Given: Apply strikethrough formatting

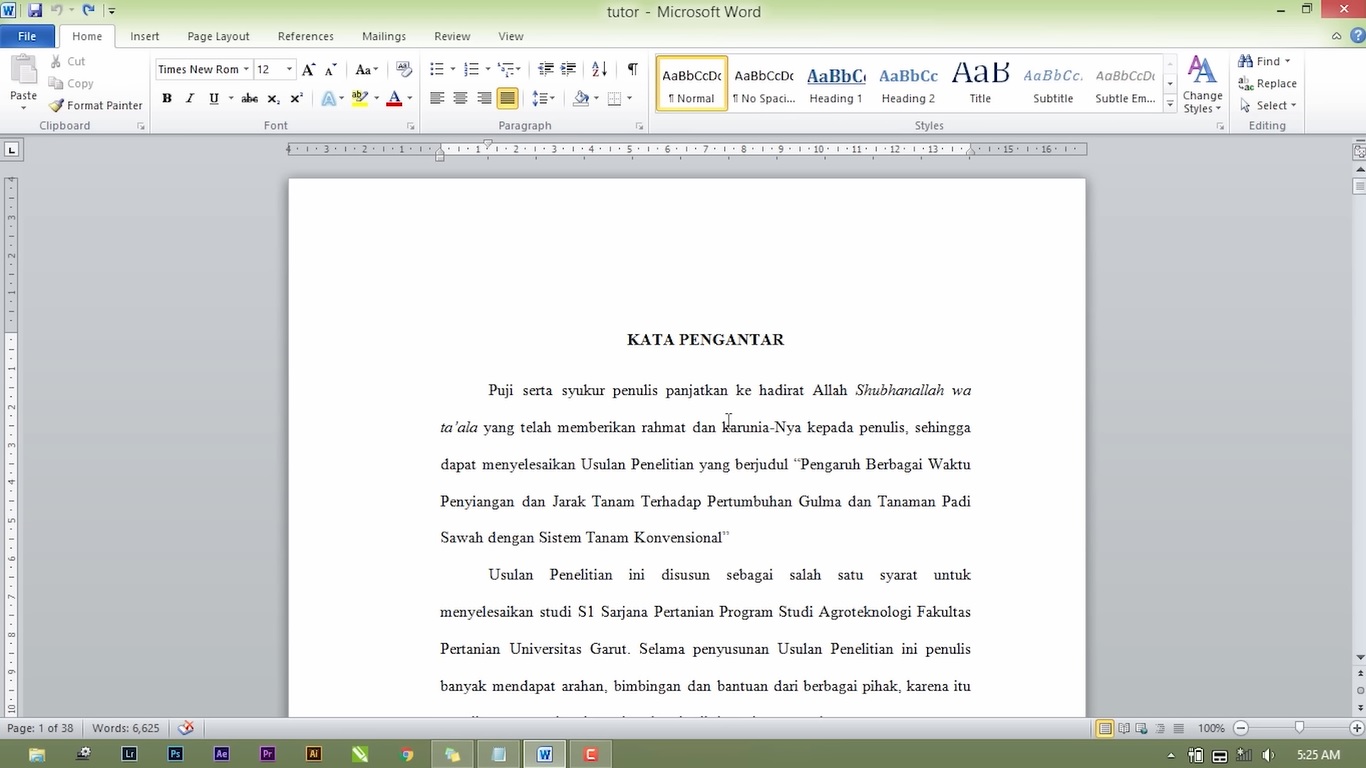Looking at the screenshot, I should point(250,98).
